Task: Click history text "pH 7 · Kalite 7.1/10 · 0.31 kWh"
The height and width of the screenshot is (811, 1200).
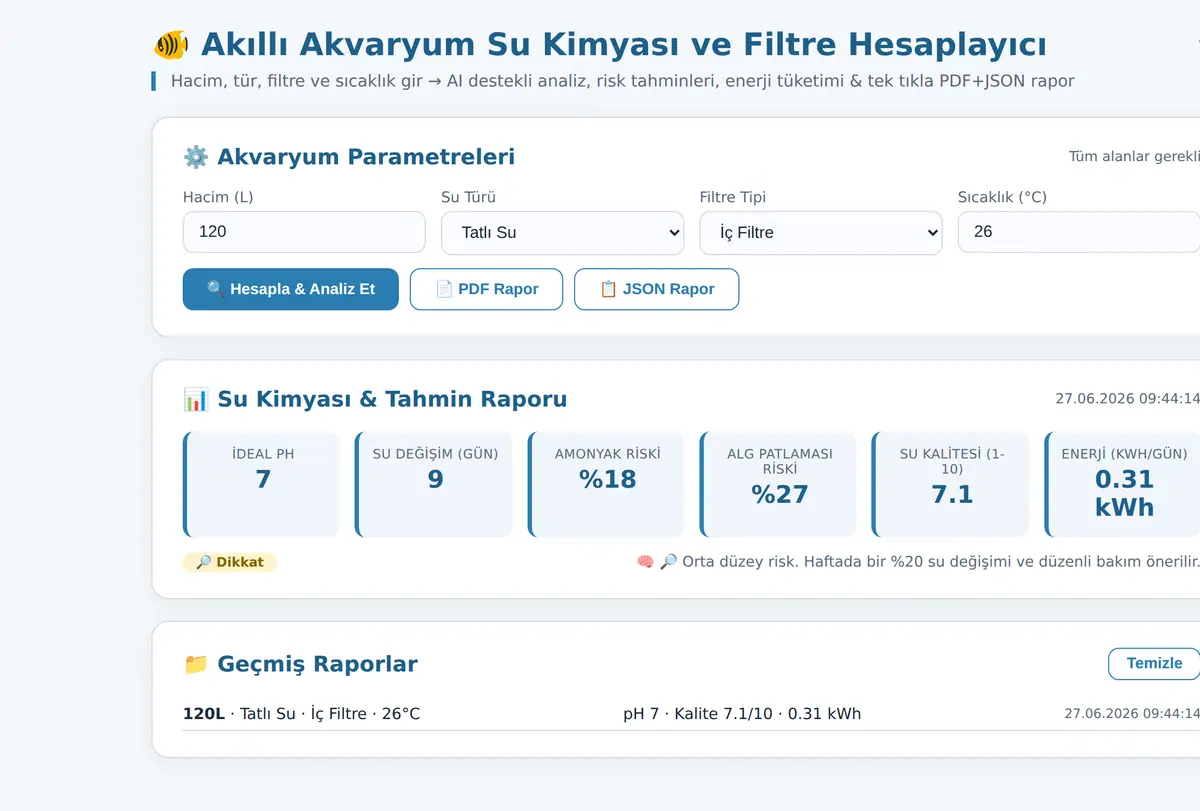Action: click(742, 714)
